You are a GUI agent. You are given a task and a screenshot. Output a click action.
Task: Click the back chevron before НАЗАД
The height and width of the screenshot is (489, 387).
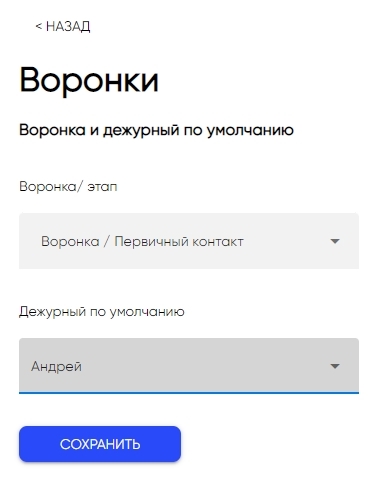[39, 26]
